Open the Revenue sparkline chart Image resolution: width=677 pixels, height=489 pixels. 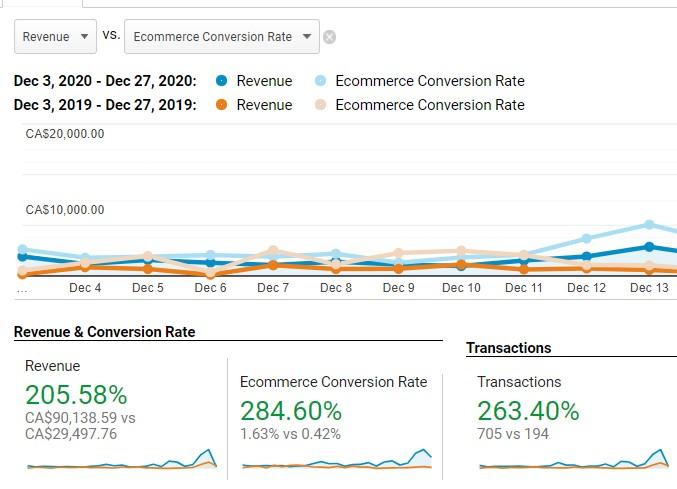(121, 461)
